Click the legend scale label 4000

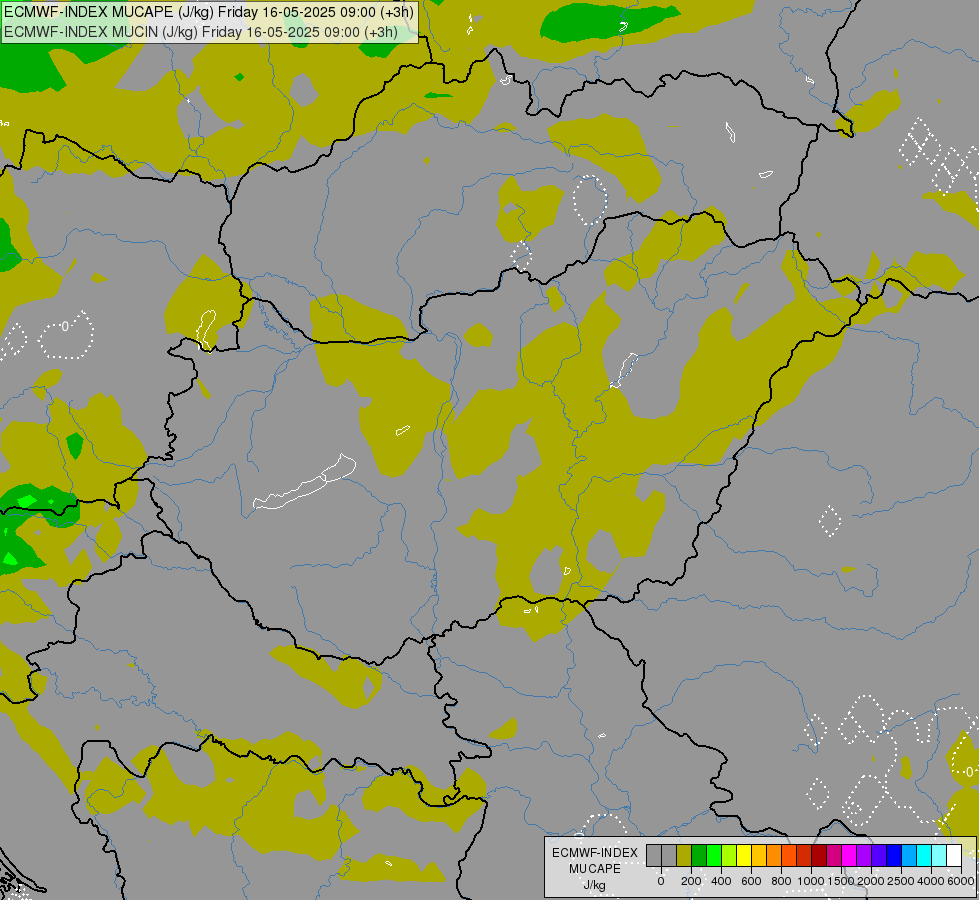coord(931,881)
